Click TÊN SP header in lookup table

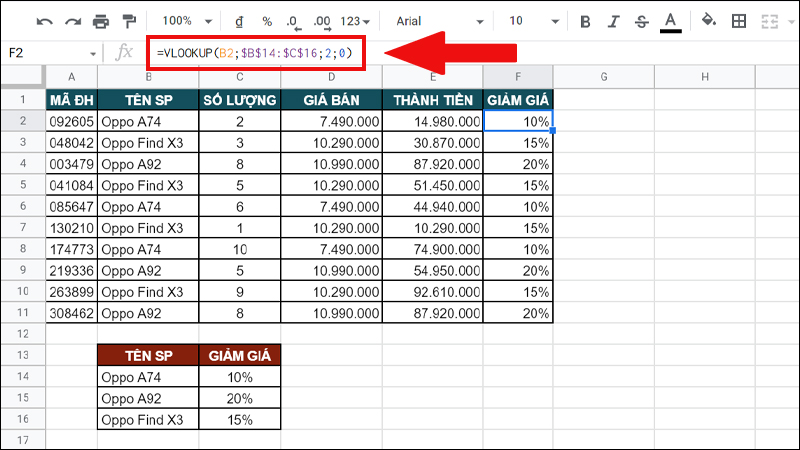pyautogui.click(x=148, y=355)
